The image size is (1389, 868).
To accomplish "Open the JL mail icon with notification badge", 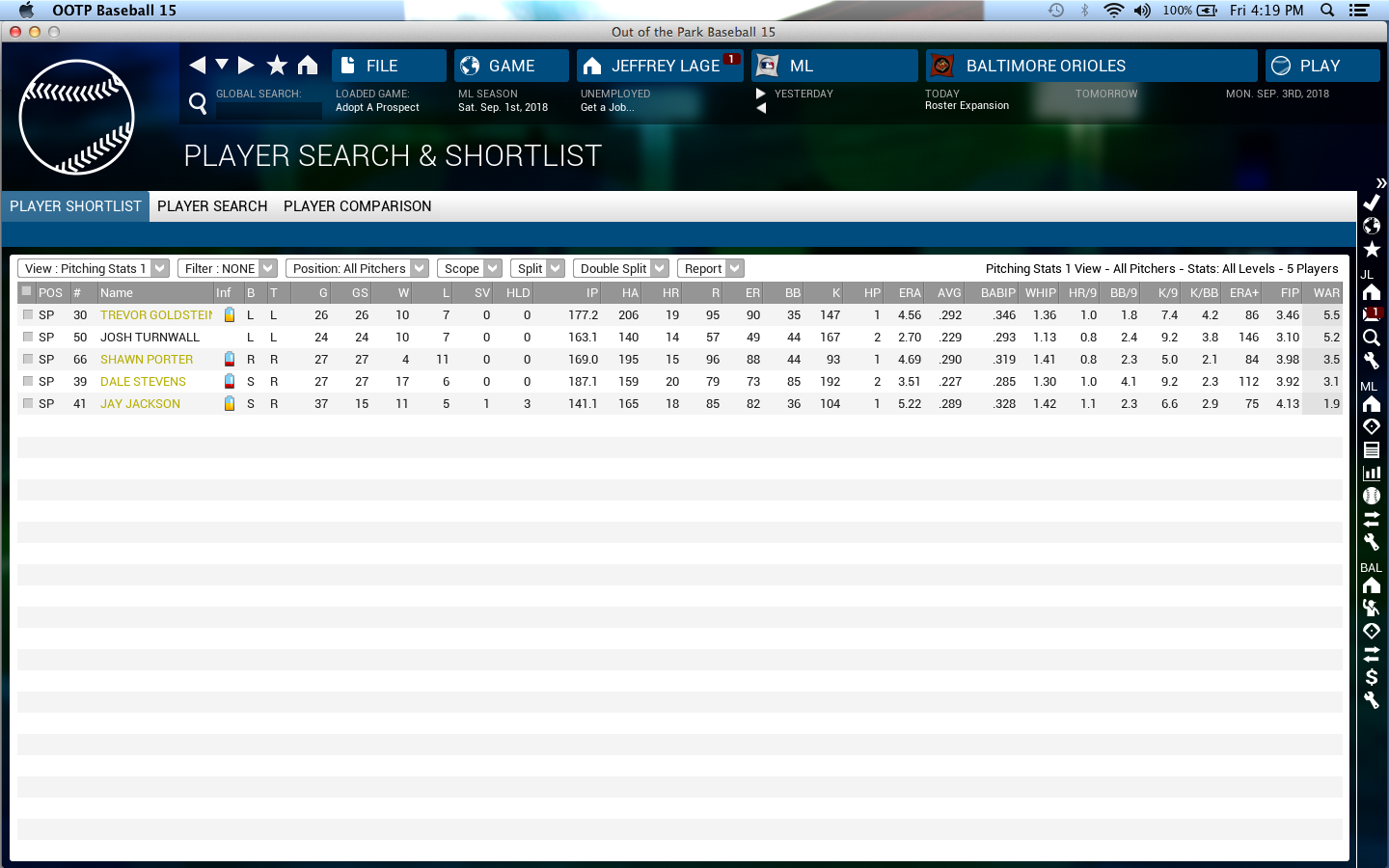I will coord(1371,314).
